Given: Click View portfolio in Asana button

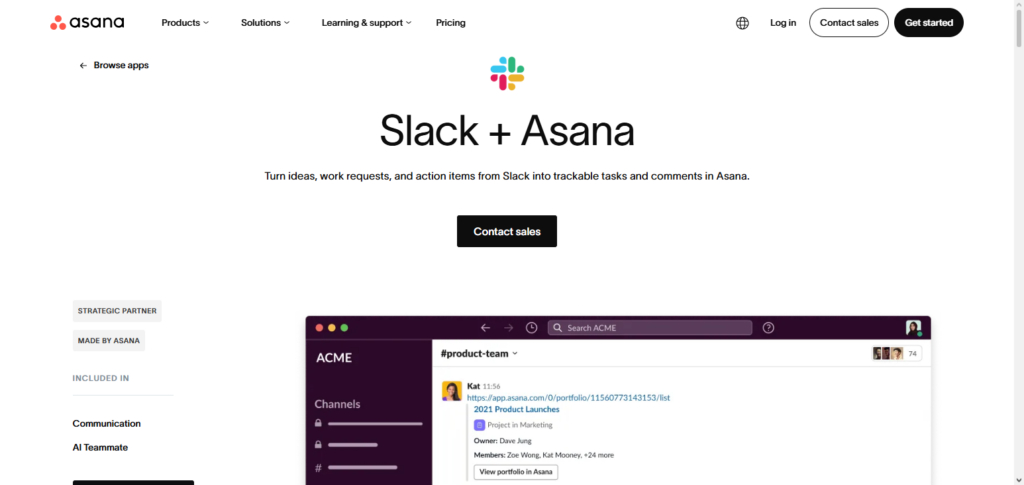Looking at the screenshot, I should (516, 472).
